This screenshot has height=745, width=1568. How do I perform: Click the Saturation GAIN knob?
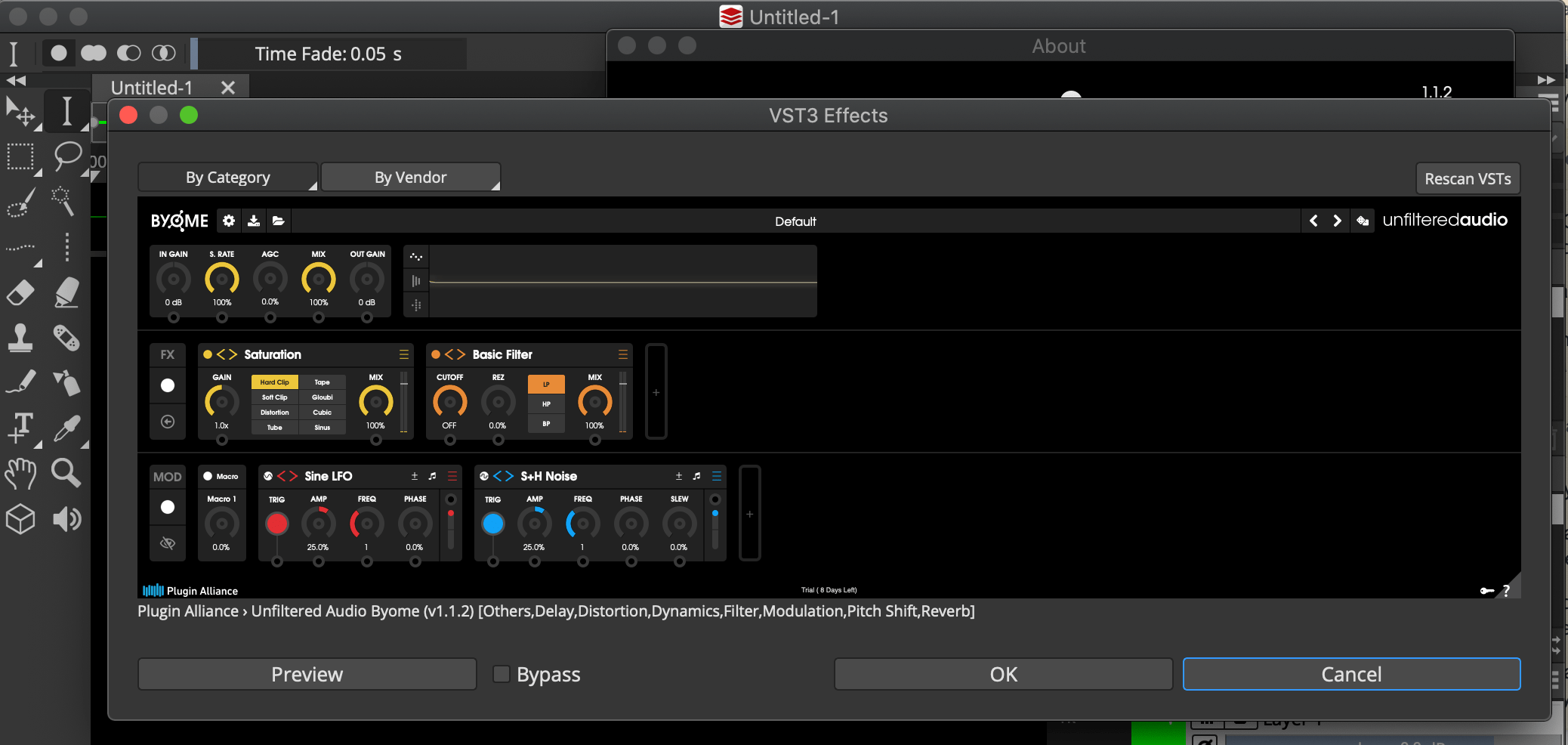[221, 401]
